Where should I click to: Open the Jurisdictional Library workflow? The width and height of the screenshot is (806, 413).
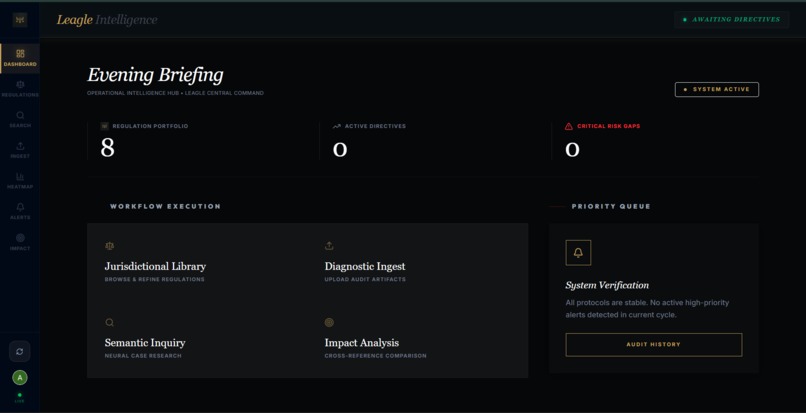[x=155, y=266]
